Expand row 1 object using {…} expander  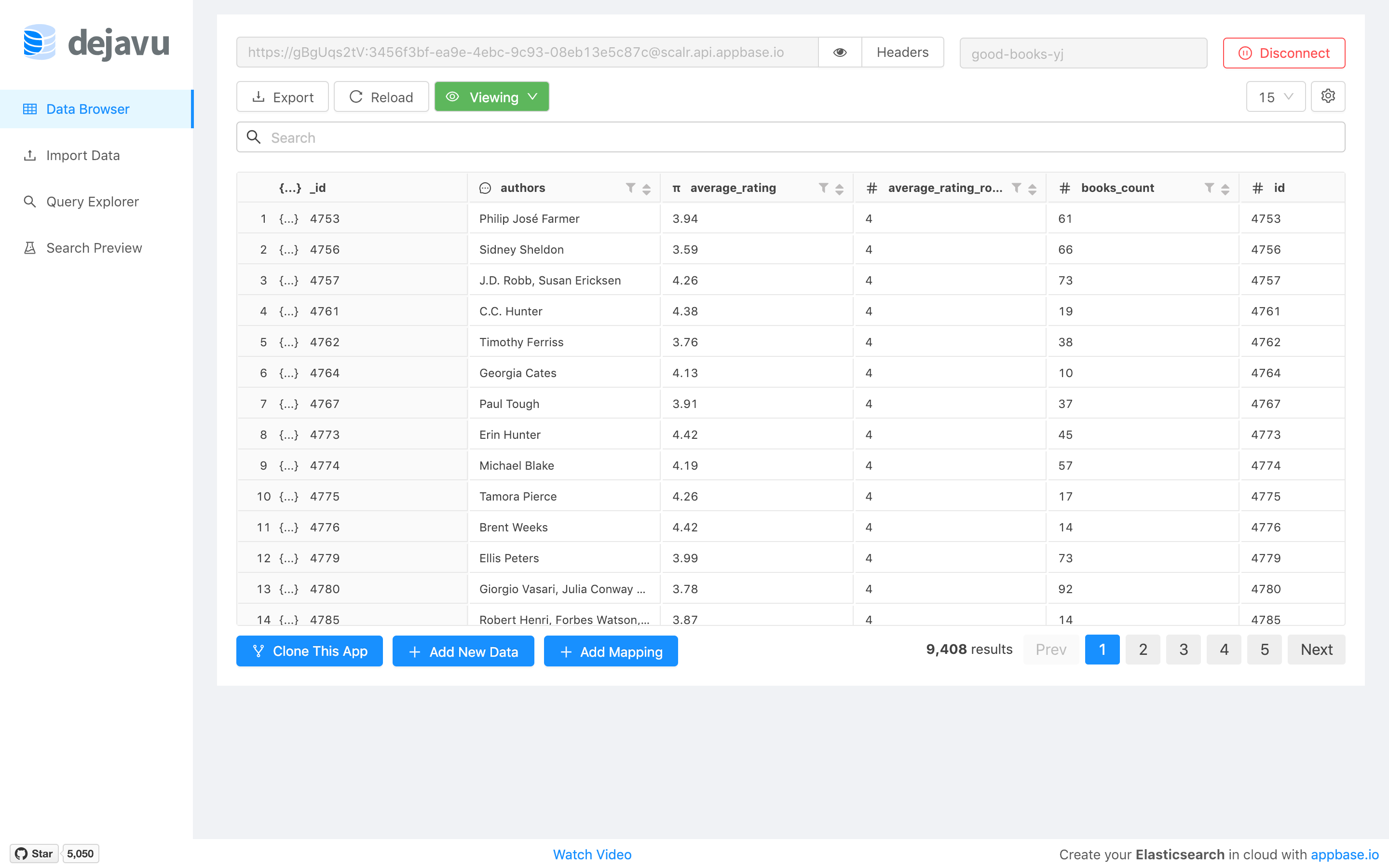[x=290, y=218]
